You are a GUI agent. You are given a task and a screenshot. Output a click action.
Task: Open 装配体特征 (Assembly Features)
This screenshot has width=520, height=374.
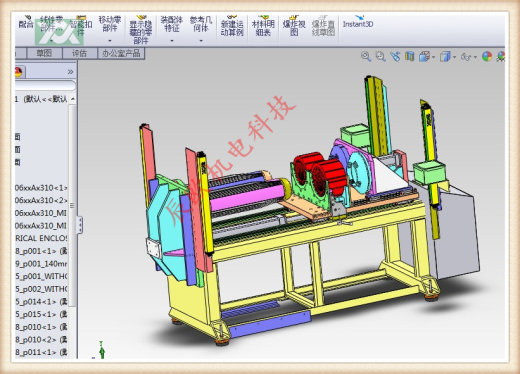pos(172,24)
